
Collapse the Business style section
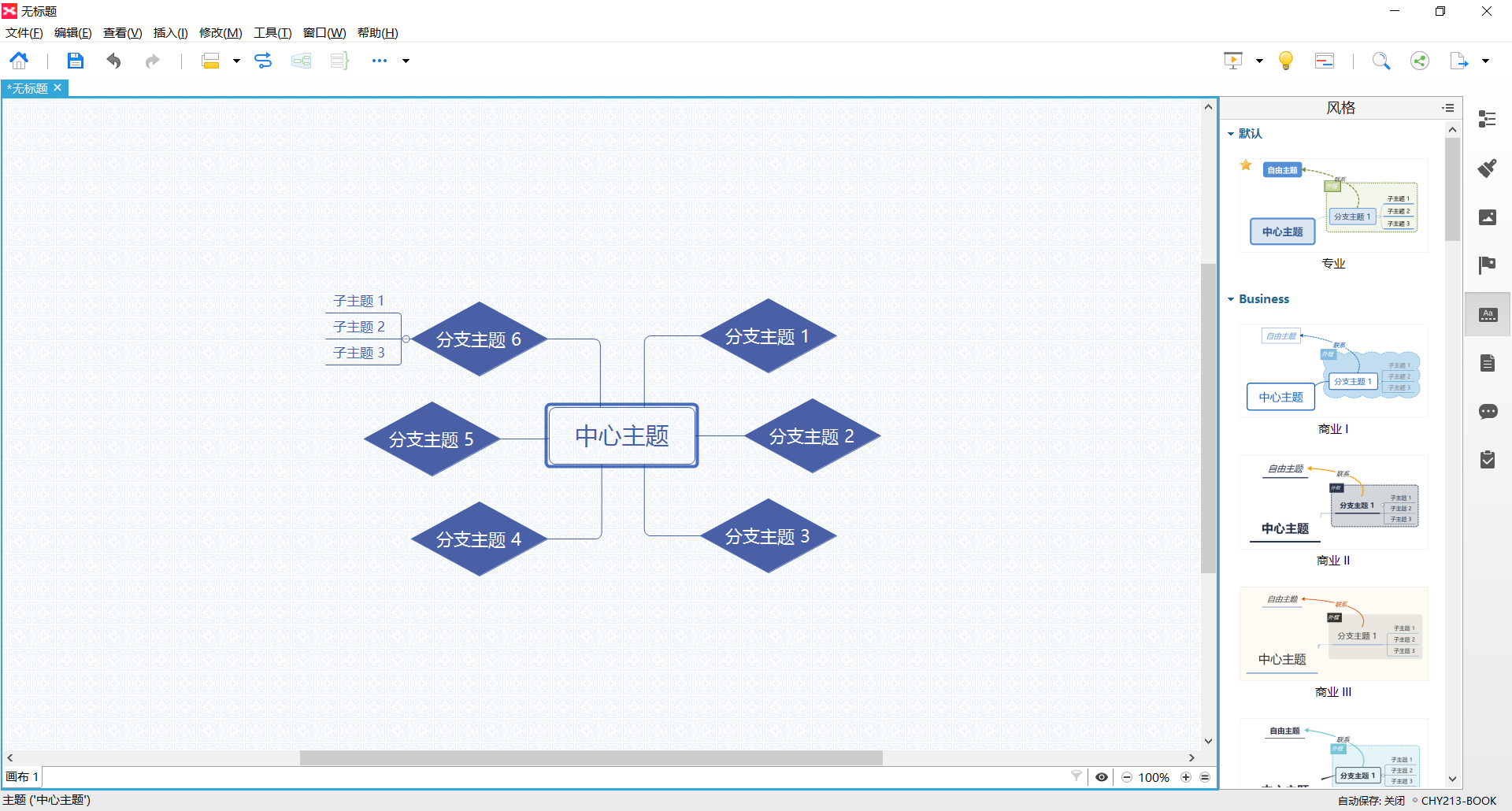coord(1231,299)
